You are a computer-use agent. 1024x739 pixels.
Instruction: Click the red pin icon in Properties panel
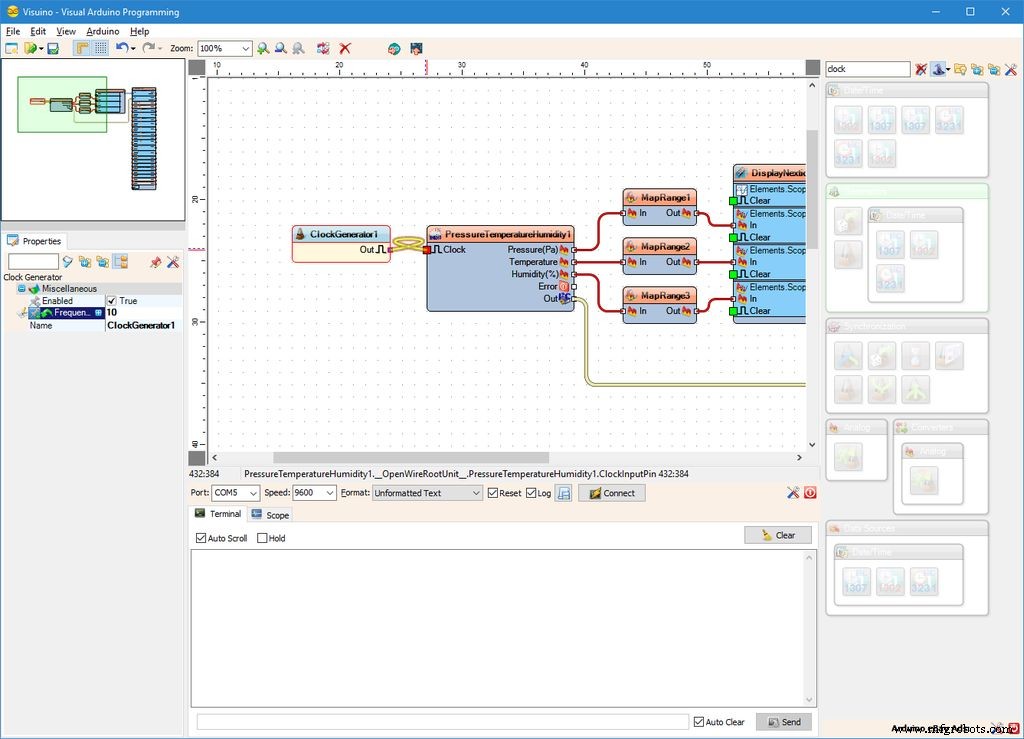pyautogui.click(x=155, y=262)
